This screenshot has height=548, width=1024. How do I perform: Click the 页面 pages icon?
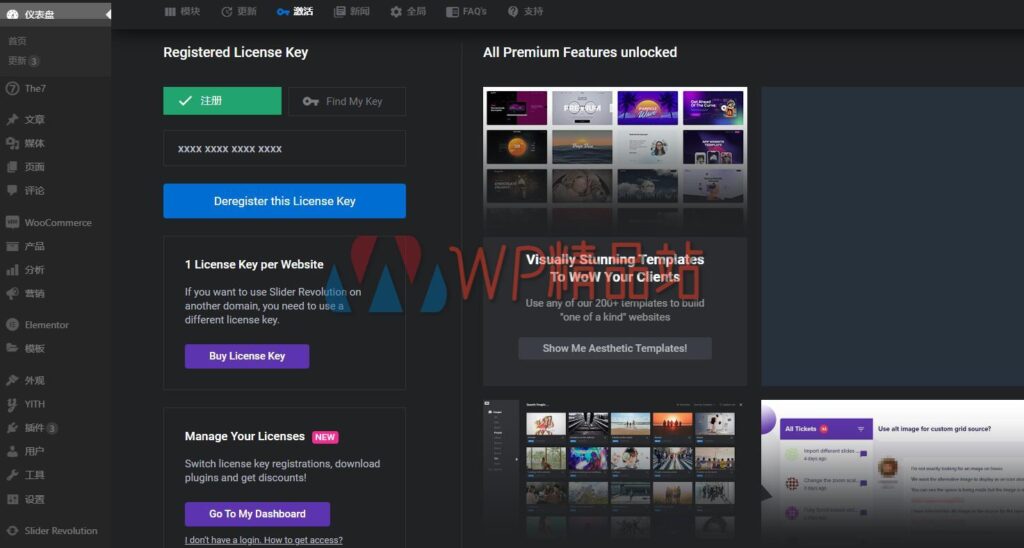[12, 167]
